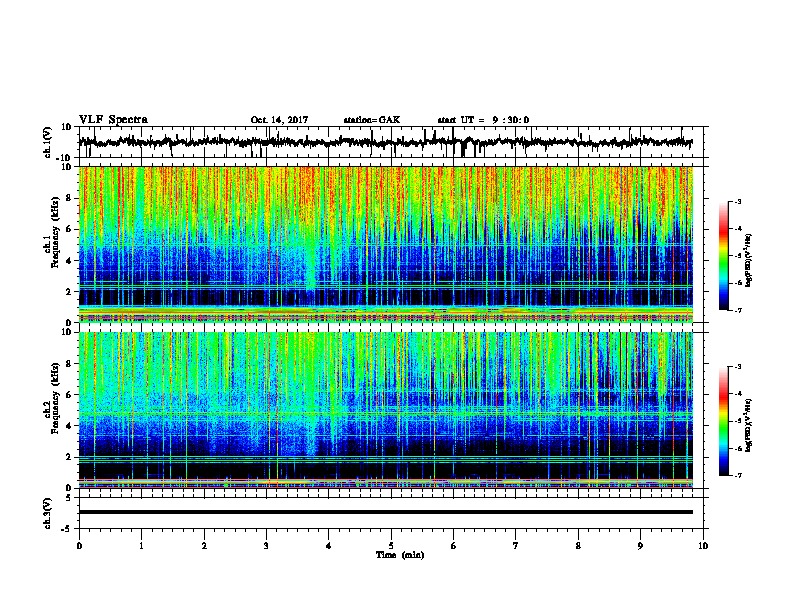The width and height of the screenshot is (792, 612).
Task: Click the time axis tick label "8"
Action: pos(578,546)
